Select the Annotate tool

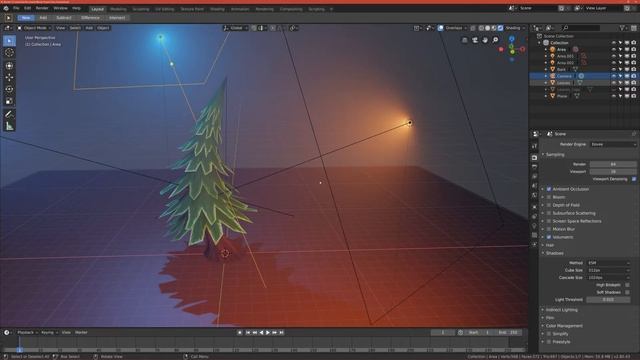tap(9, 114)
